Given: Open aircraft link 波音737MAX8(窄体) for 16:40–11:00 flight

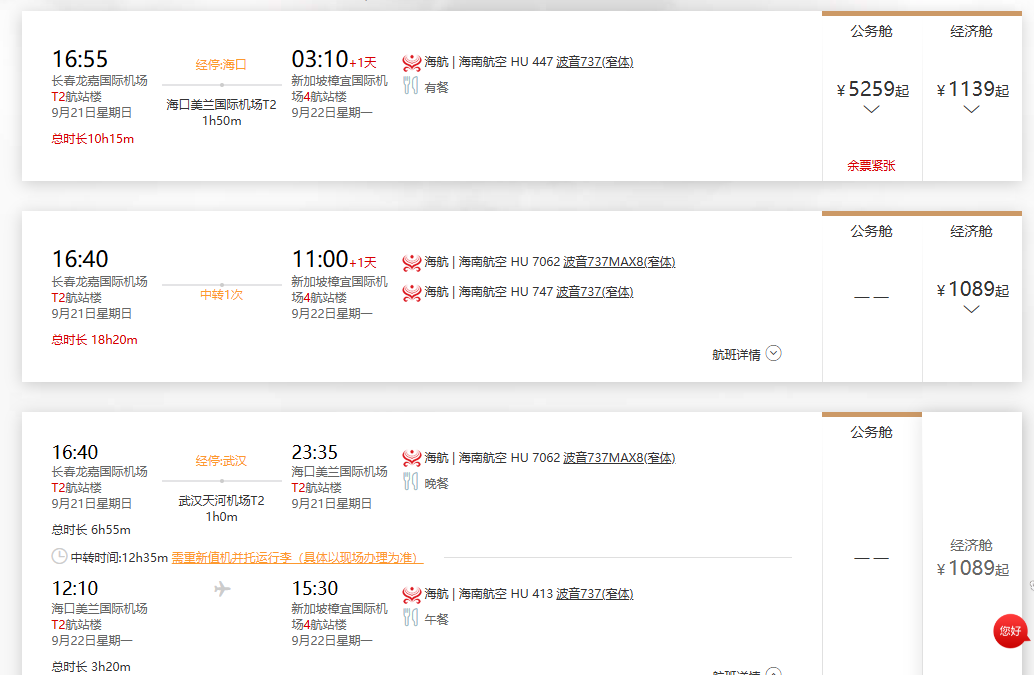Looking at the screenshot, I should click(619, 262).
